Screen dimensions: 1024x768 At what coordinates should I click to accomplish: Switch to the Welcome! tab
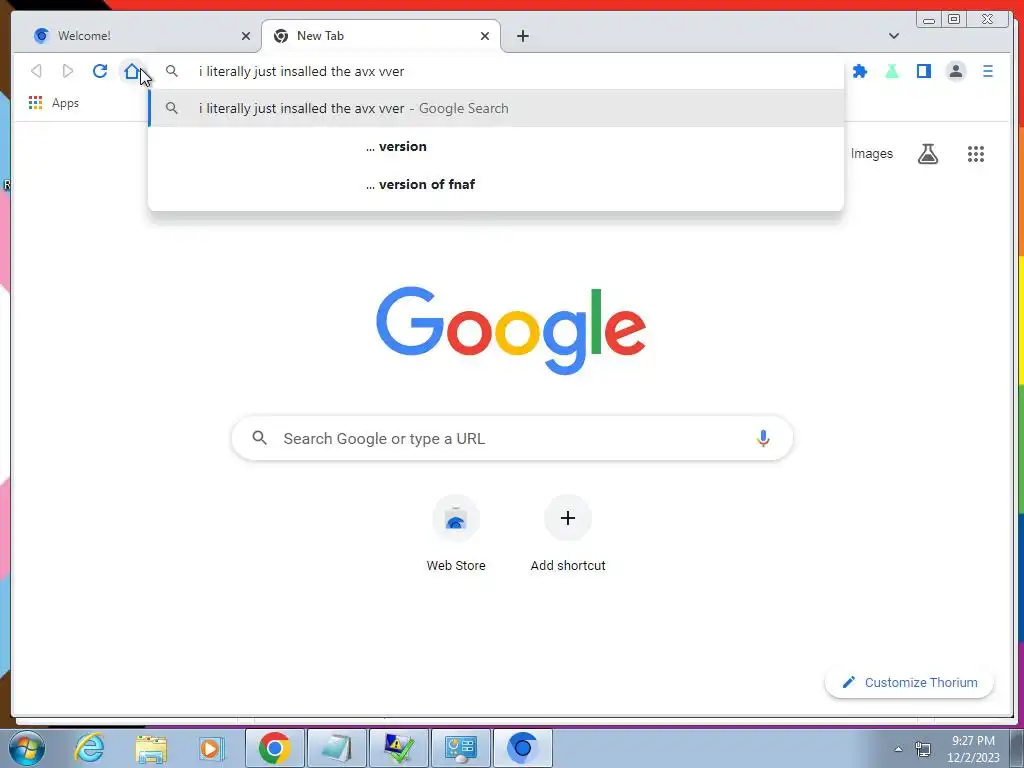click(x=136, y=36)
